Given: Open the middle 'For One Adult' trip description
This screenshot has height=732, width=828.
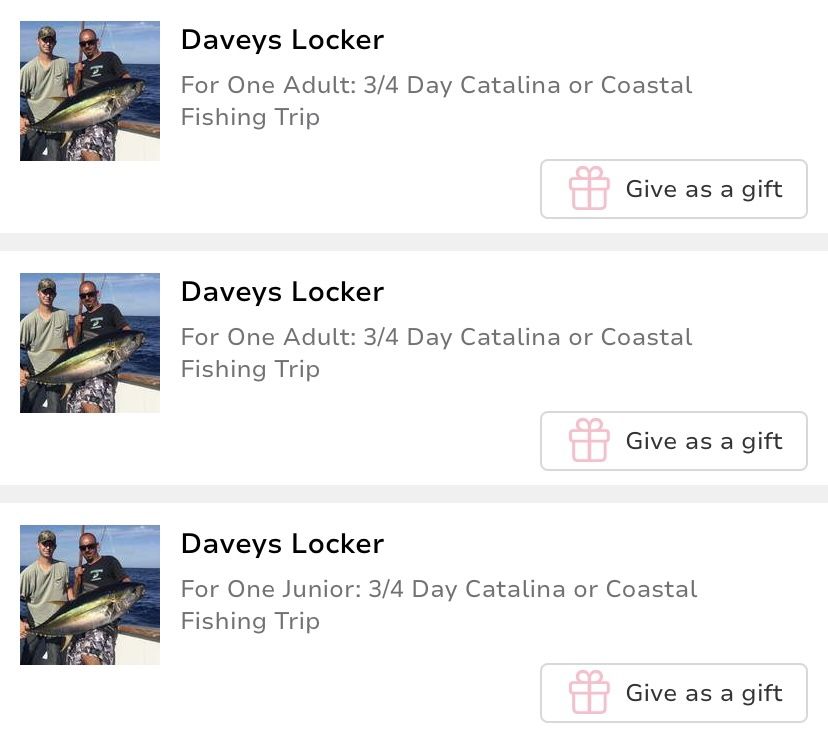Looking at the screenshot, I should (436, 338).
